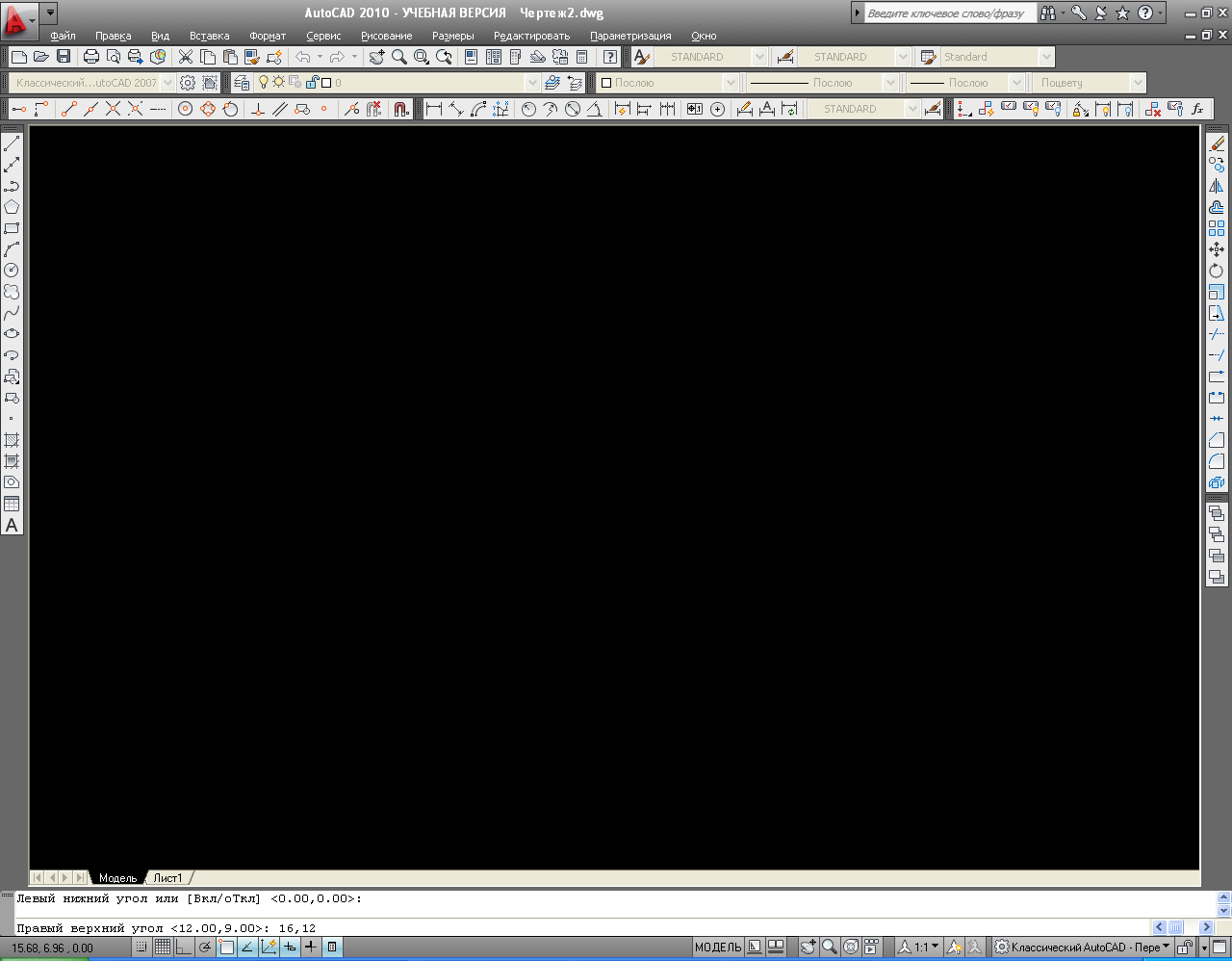Open the layer list dropdown
The width and height of the screenshot is (1232, 961).
tap(532, 83)
